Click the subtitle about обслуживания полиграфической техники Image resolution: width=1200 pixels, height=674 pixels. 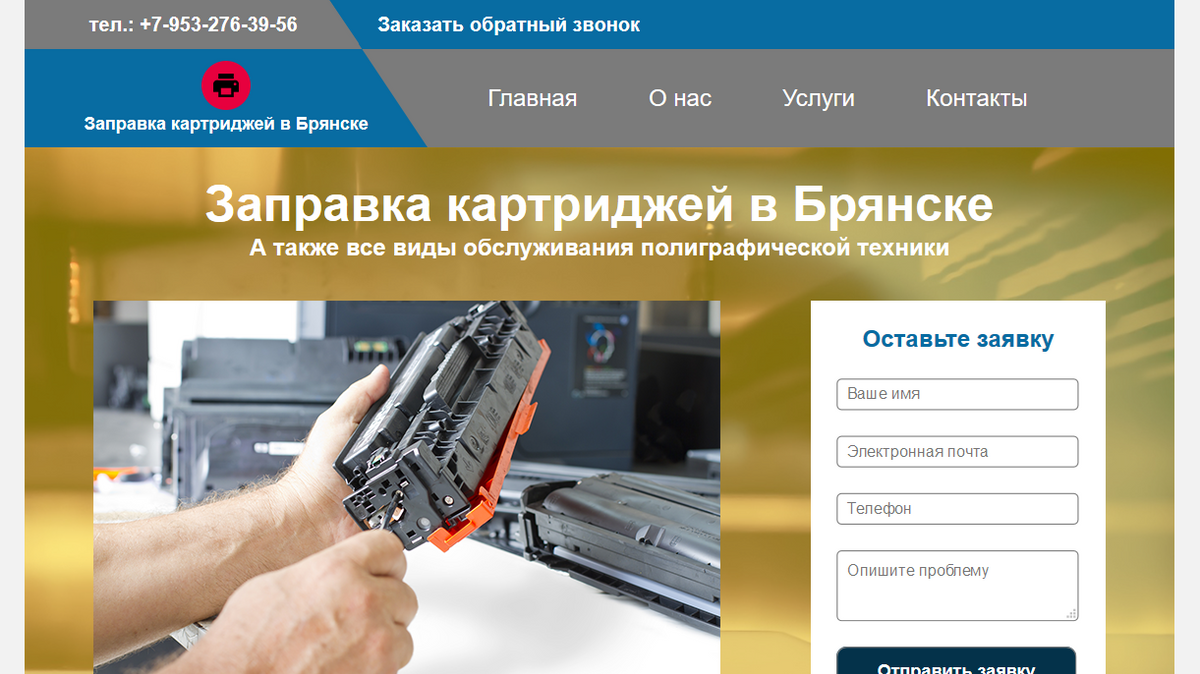(x=599, y=247)
